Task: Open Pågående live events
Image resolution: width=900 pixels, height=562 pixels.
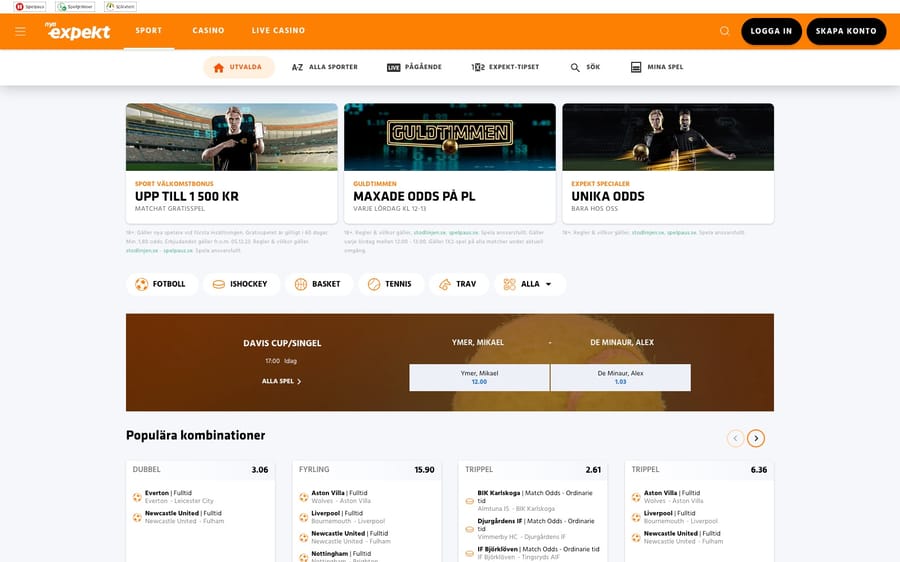Action: 414,67
